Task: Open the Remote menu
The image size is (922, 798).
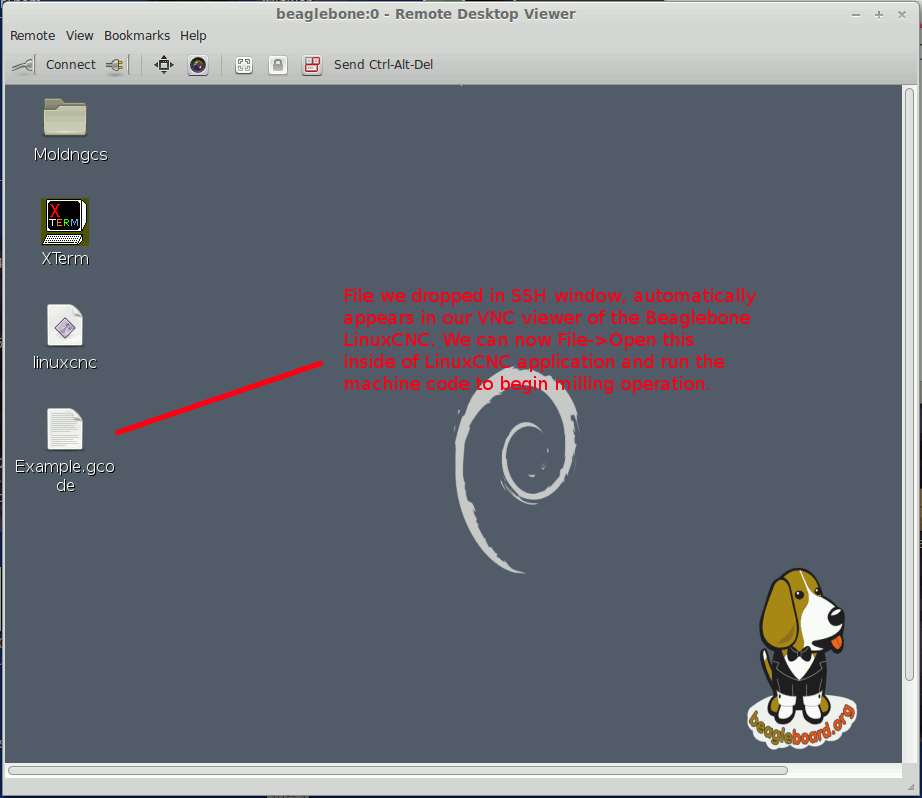Action: coord(32,36)
